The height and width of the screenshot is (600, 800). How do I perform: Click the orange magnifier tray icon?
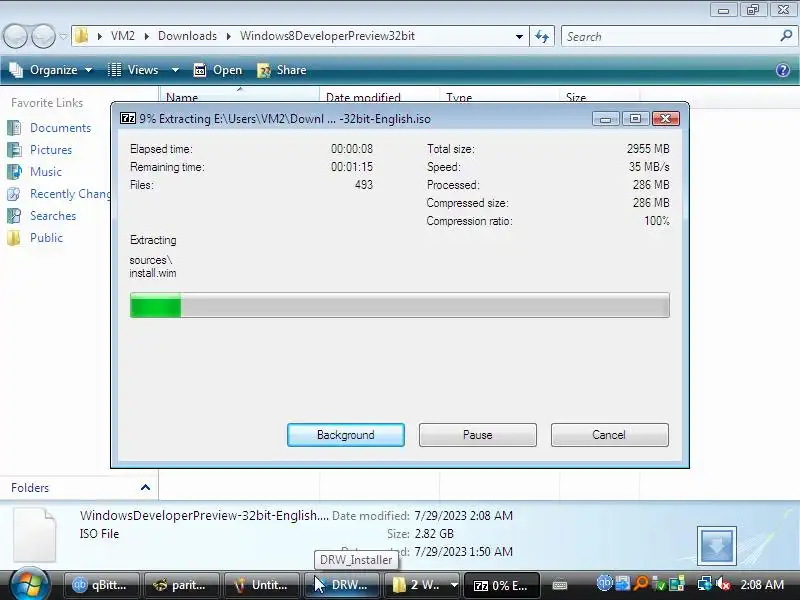click(641, 583)
